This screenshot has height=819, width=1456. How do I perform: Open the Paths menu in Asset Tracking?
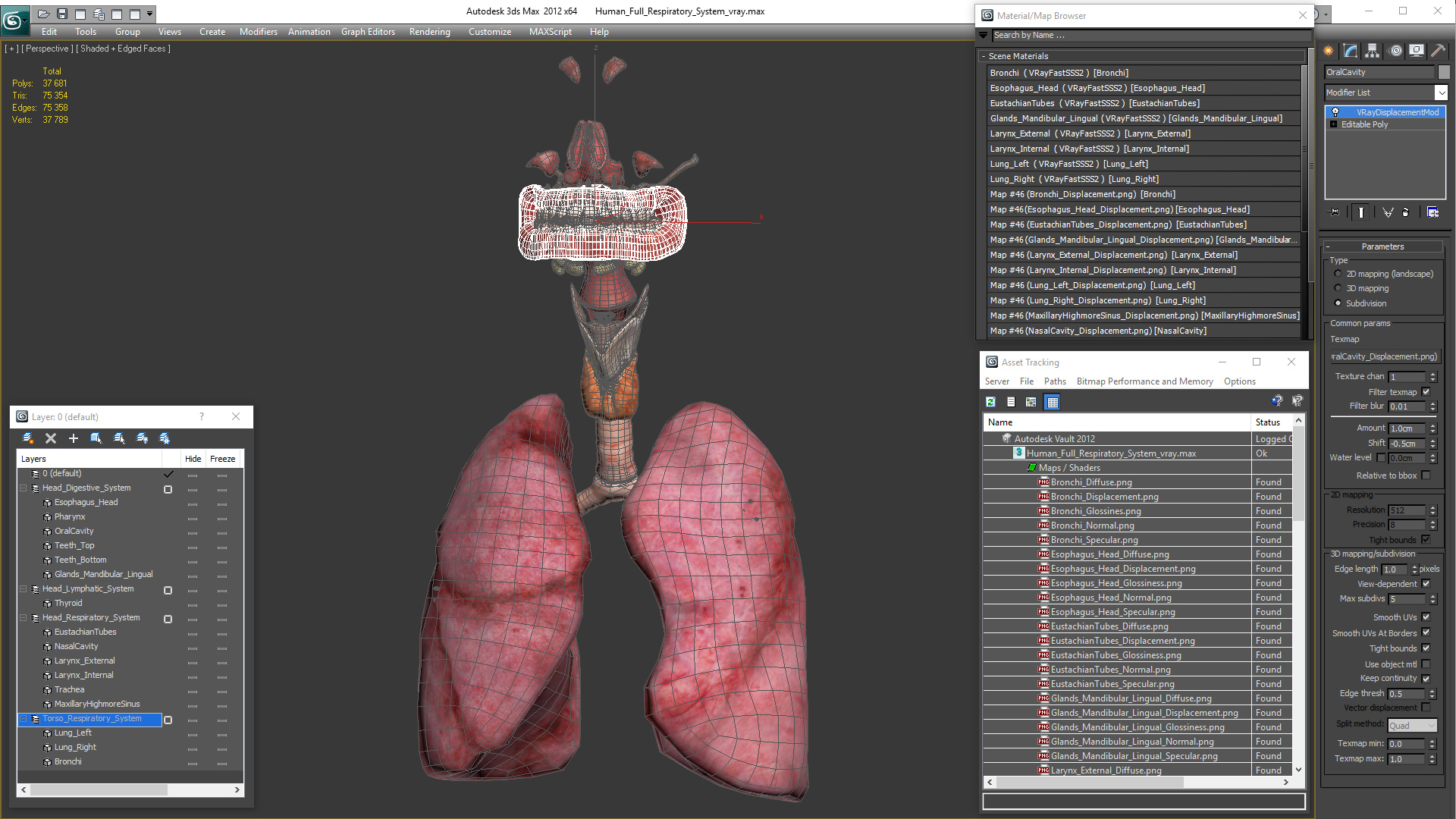(1055, 381)
